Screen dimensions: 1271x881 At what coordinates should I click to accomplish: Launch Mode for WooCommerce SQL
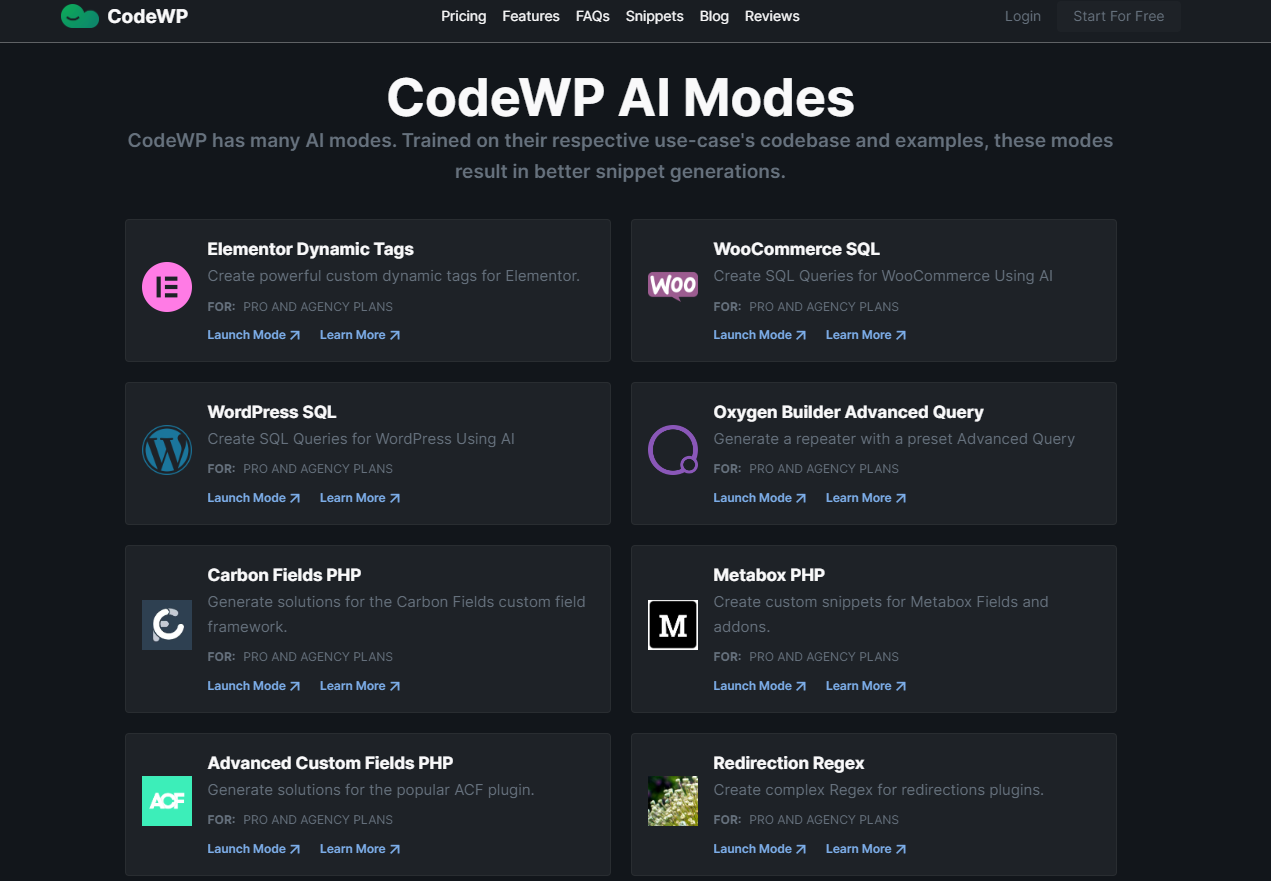(760, 335)
